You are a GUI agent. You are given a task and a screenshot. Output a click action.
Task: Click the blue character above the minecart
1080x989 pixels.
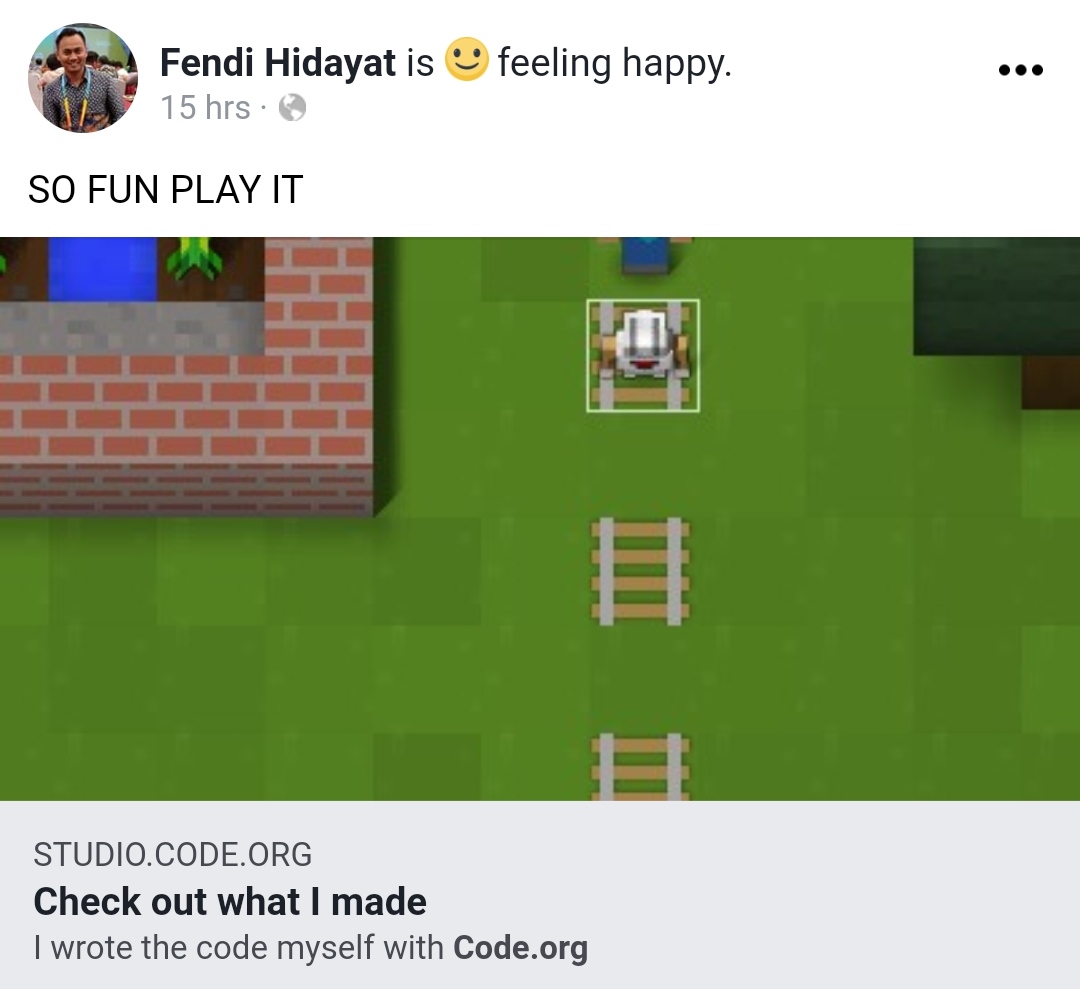coord(645,256)
